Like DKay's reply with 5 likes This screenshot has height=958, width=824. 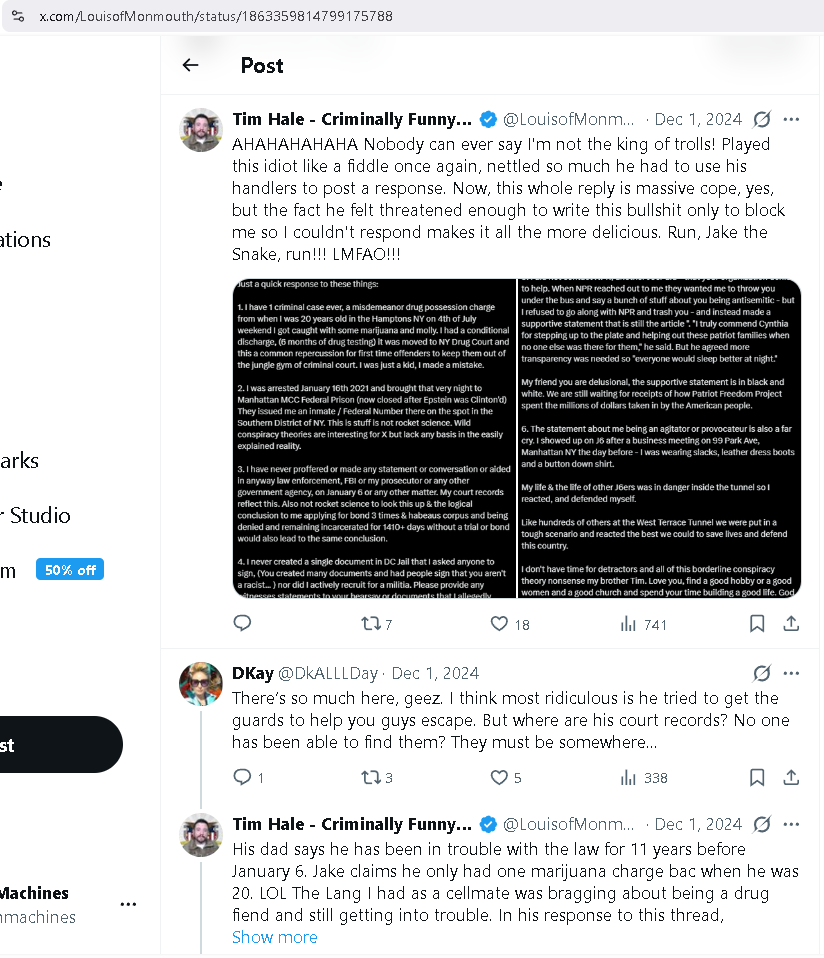pos(499,777)
